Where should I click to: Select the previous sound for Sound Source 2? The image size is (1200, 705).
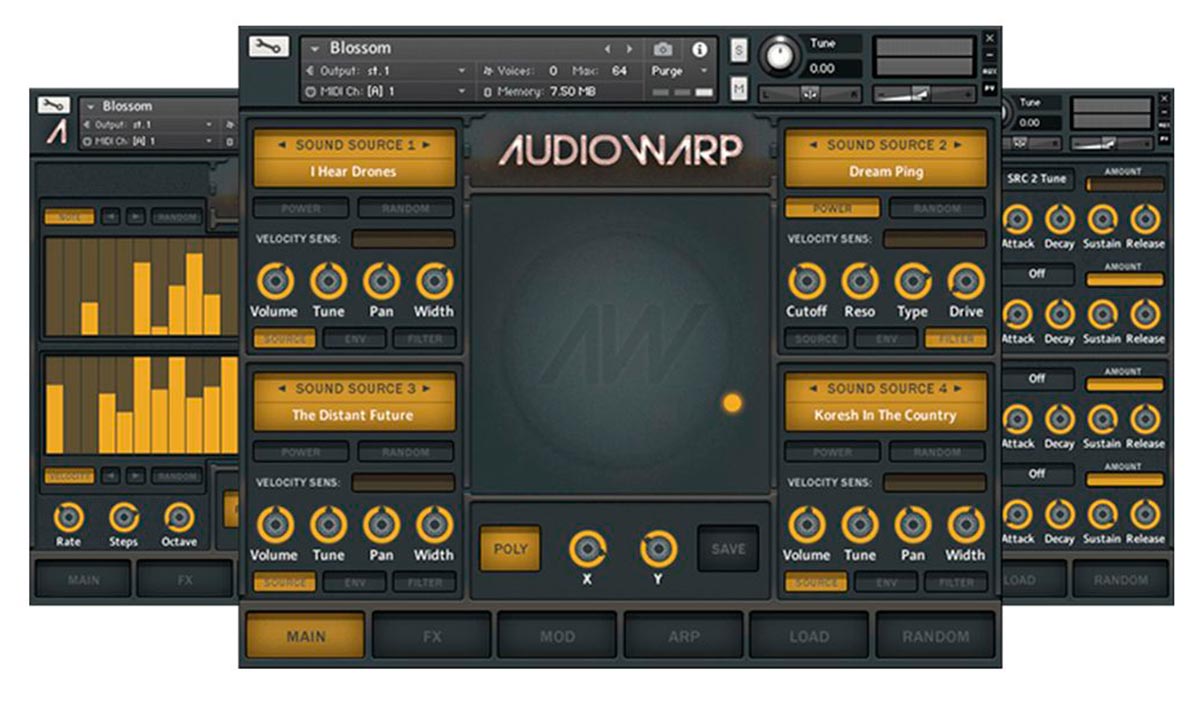tap(814, 145)
